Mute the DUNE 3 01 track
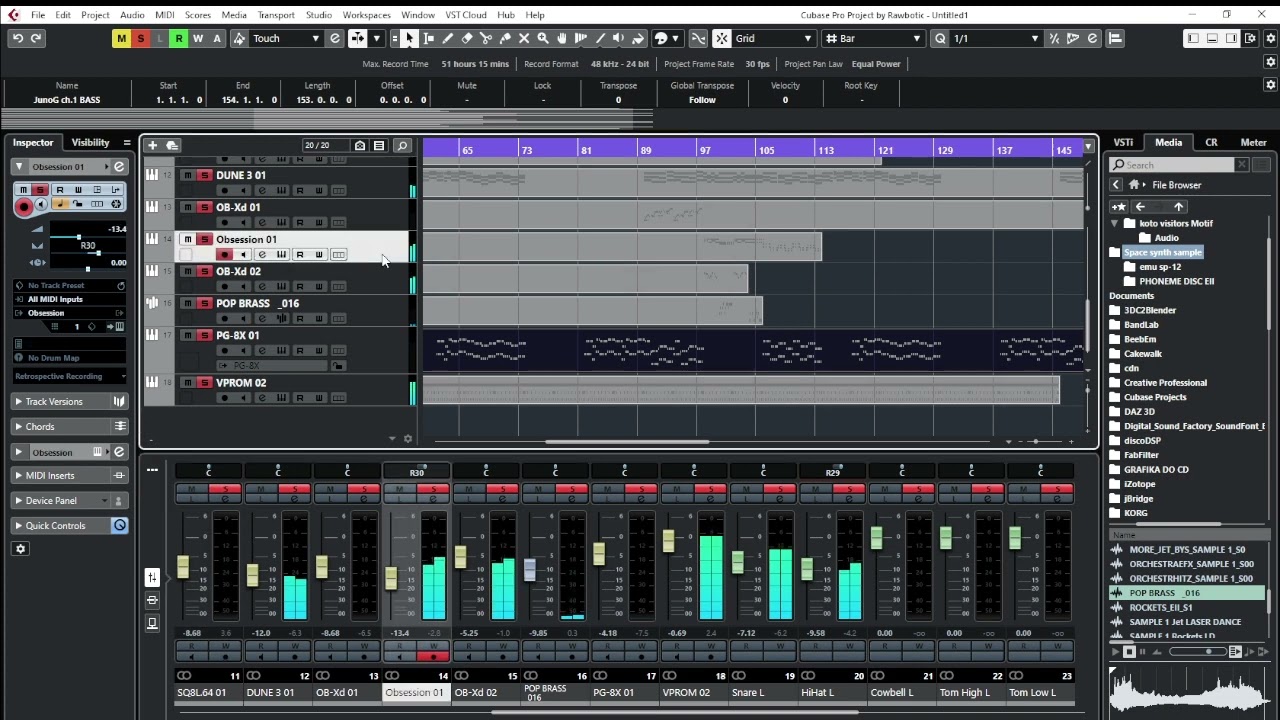 click(x=187, y=175)
